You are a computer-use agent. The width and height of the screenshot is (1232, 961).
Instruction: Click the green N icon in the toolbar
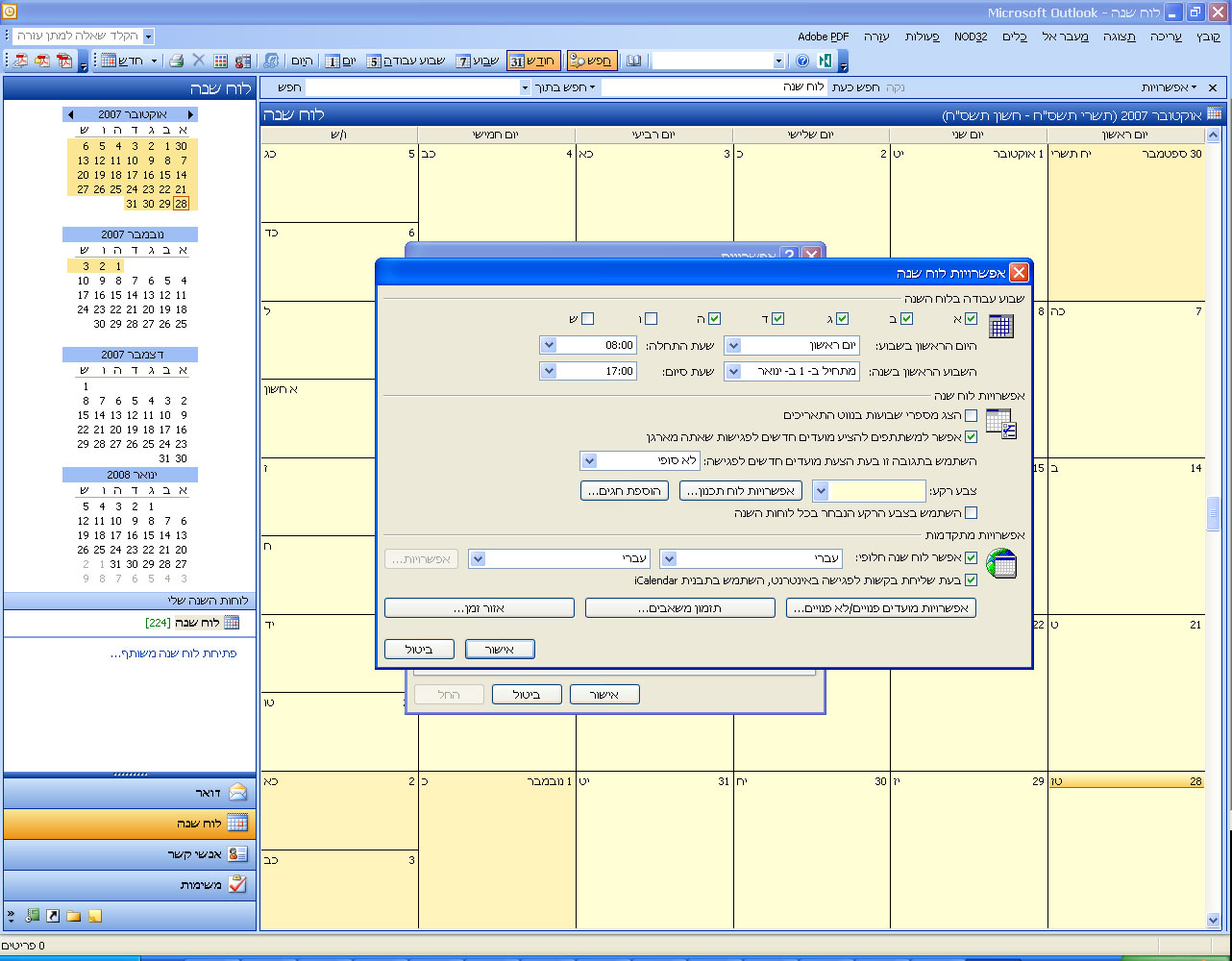[825, 61]
